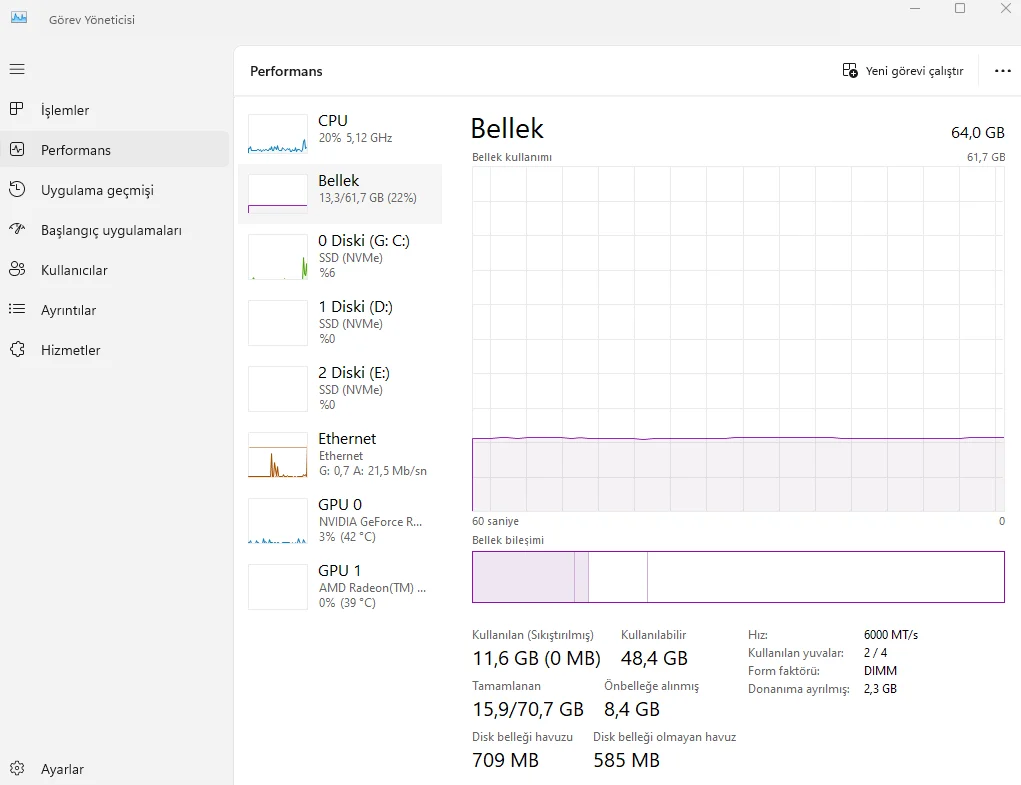Click the Bellek heading title
This screenshot has width=1021, height=785.
pyautogui.click(x=507, y=128)
